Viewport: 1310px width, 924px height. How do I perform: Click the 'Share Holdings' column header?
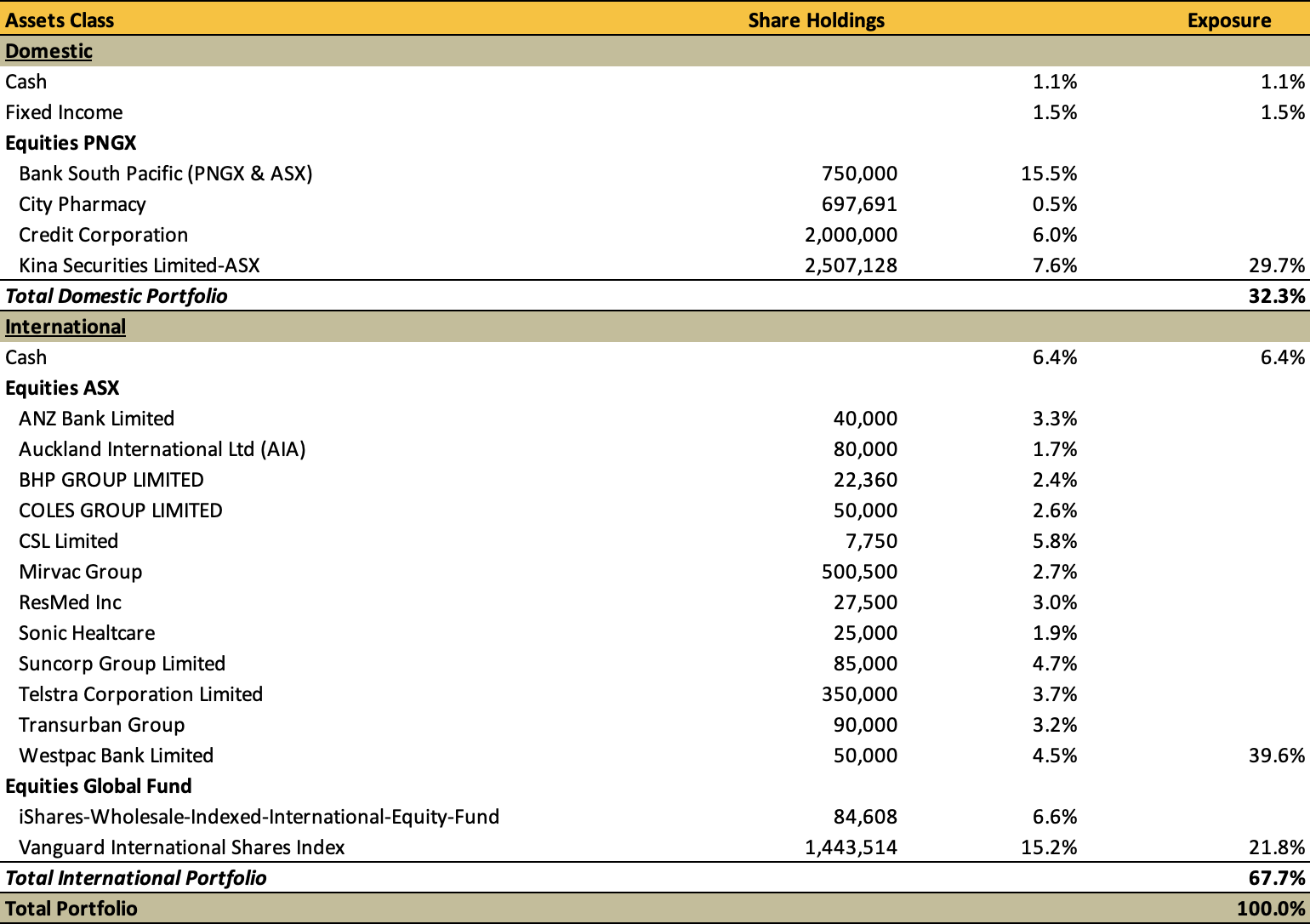(816, 20)
